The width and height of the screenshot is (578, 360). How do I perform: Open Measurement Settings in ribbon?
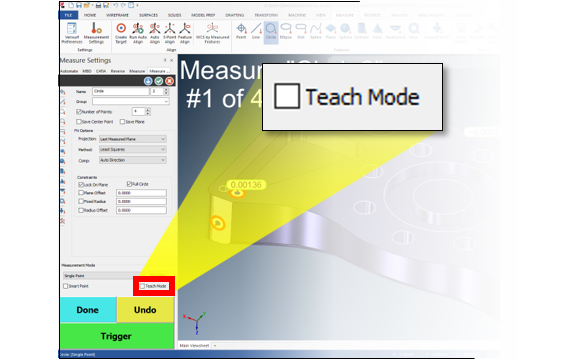tap(96, 33)
